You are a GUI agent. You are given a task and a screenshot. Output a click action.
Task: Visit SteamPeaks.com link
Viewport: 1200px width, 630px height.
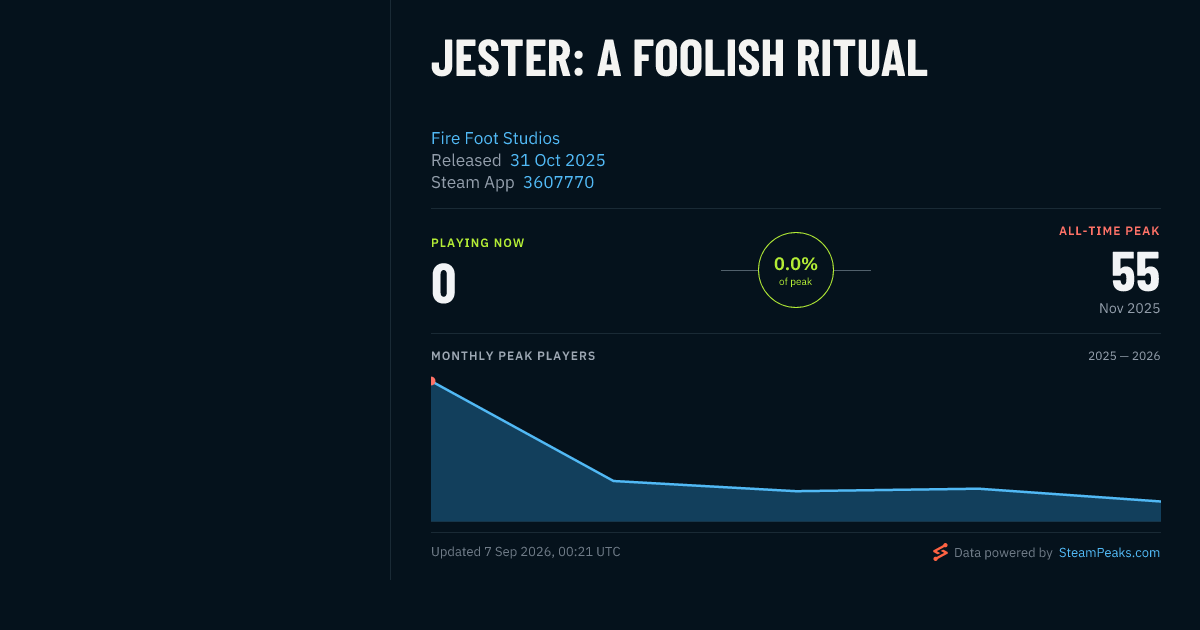(x=1109, y=552)
